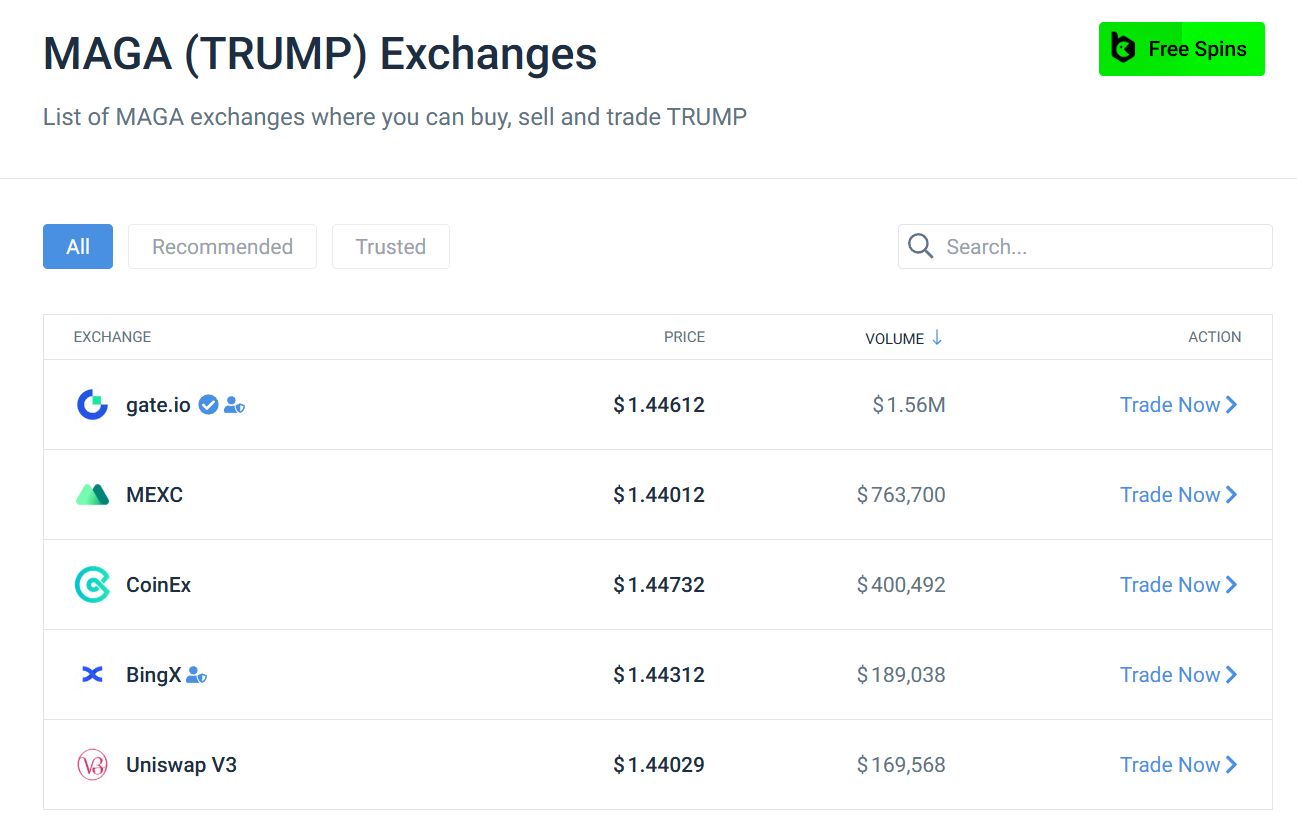
Task: Click gate.io verified checkmark badge
Action: tap(208, 405)
